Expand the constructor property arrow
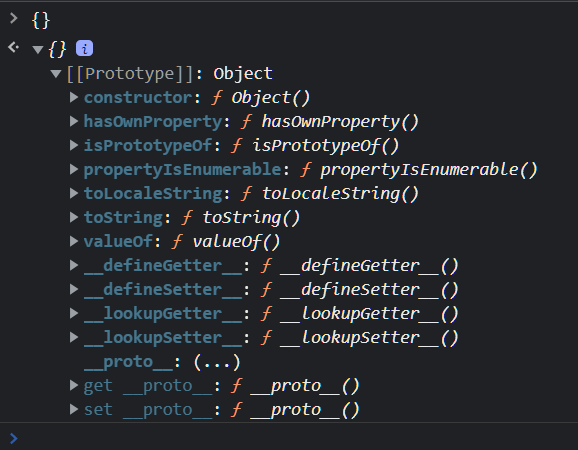The image size is (578, 450). click(74, 97)
